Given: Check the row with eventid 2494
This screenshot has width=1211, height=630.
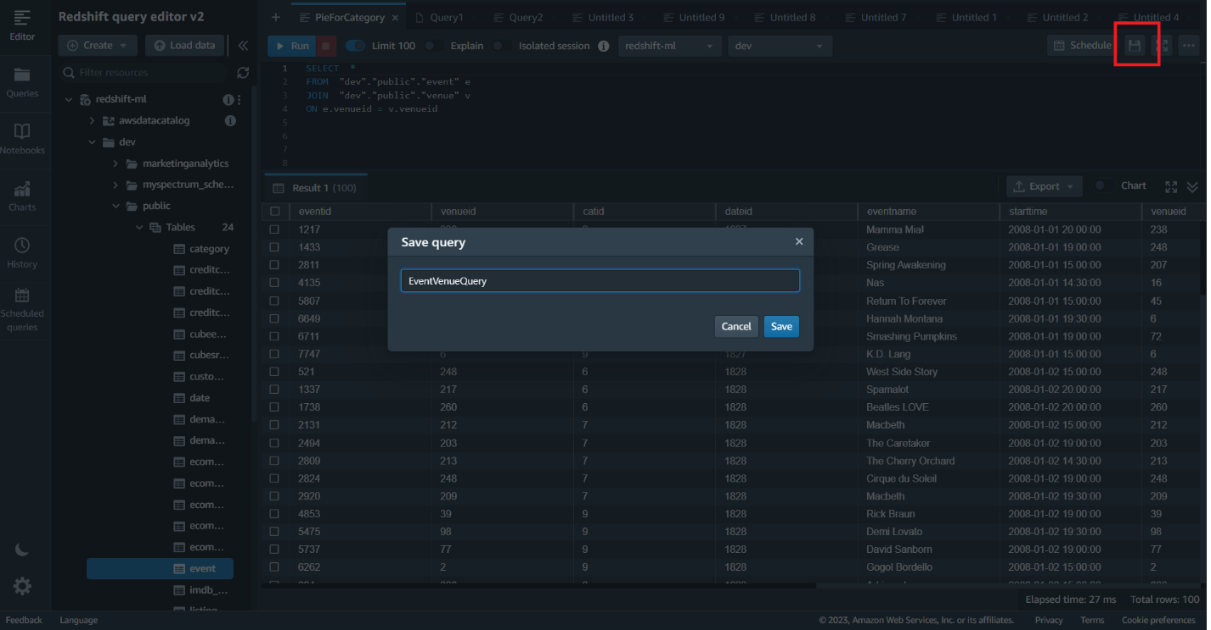Looking at the screenshot, I should [x=275, y=443].
